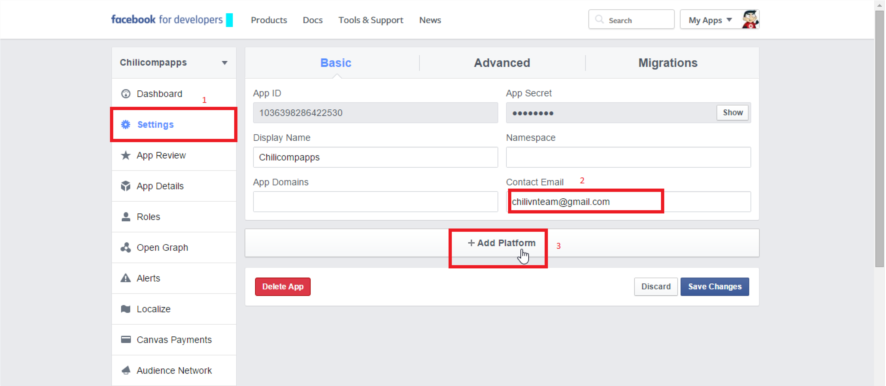Discard the pending changes
This screenshot has width=886, height=386.
[655, 287]
